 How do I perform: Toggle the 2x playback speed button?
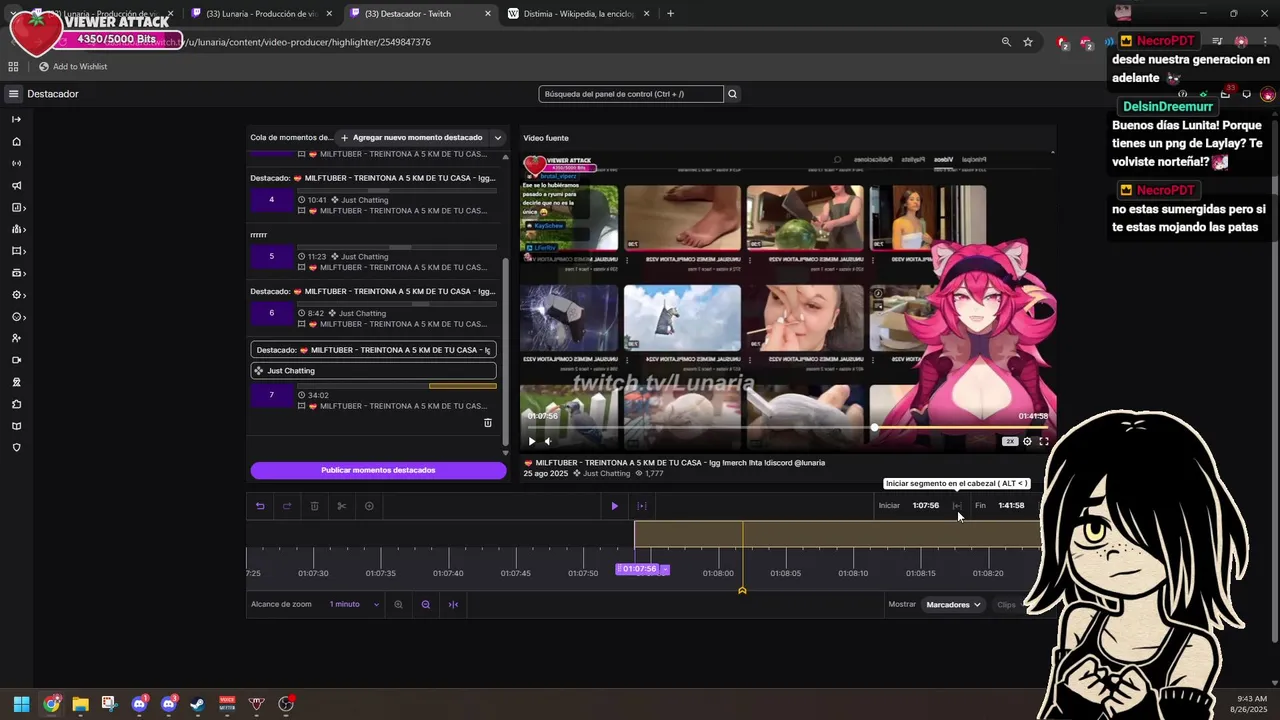point(1010,441)
